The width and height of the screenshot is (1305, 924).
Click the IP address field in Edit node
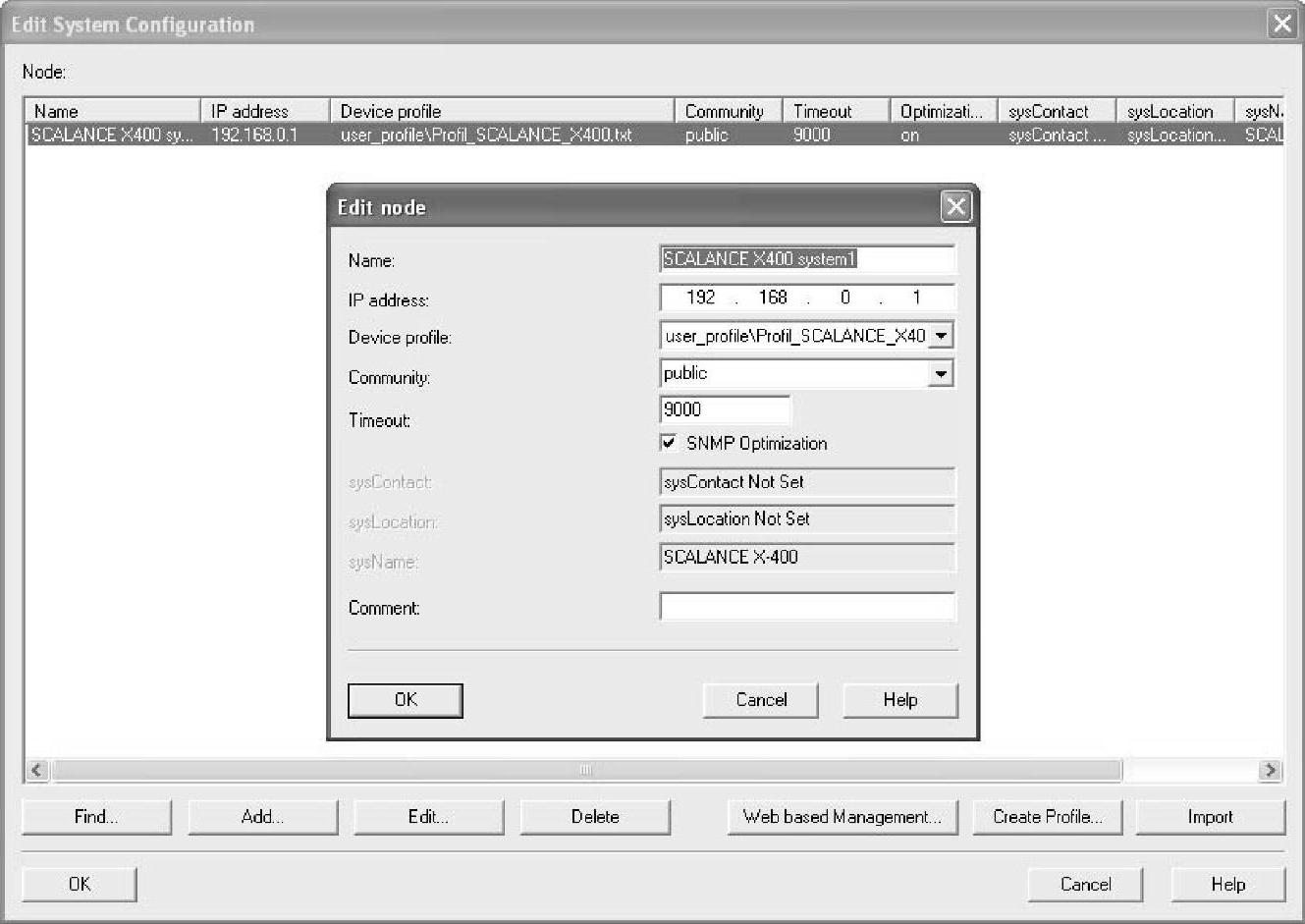(807, 298)
